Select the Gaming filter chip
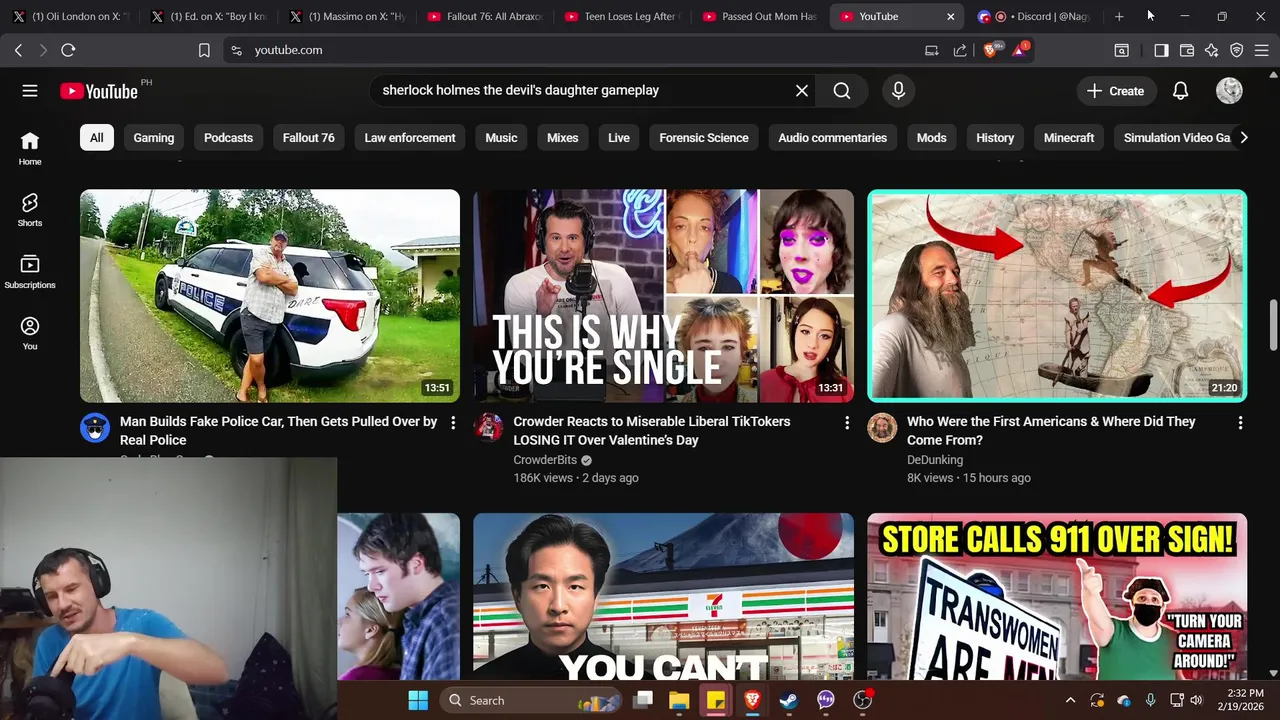This screenshot has height=720, width=1280. pyautogui.click(x=154, y=138)
